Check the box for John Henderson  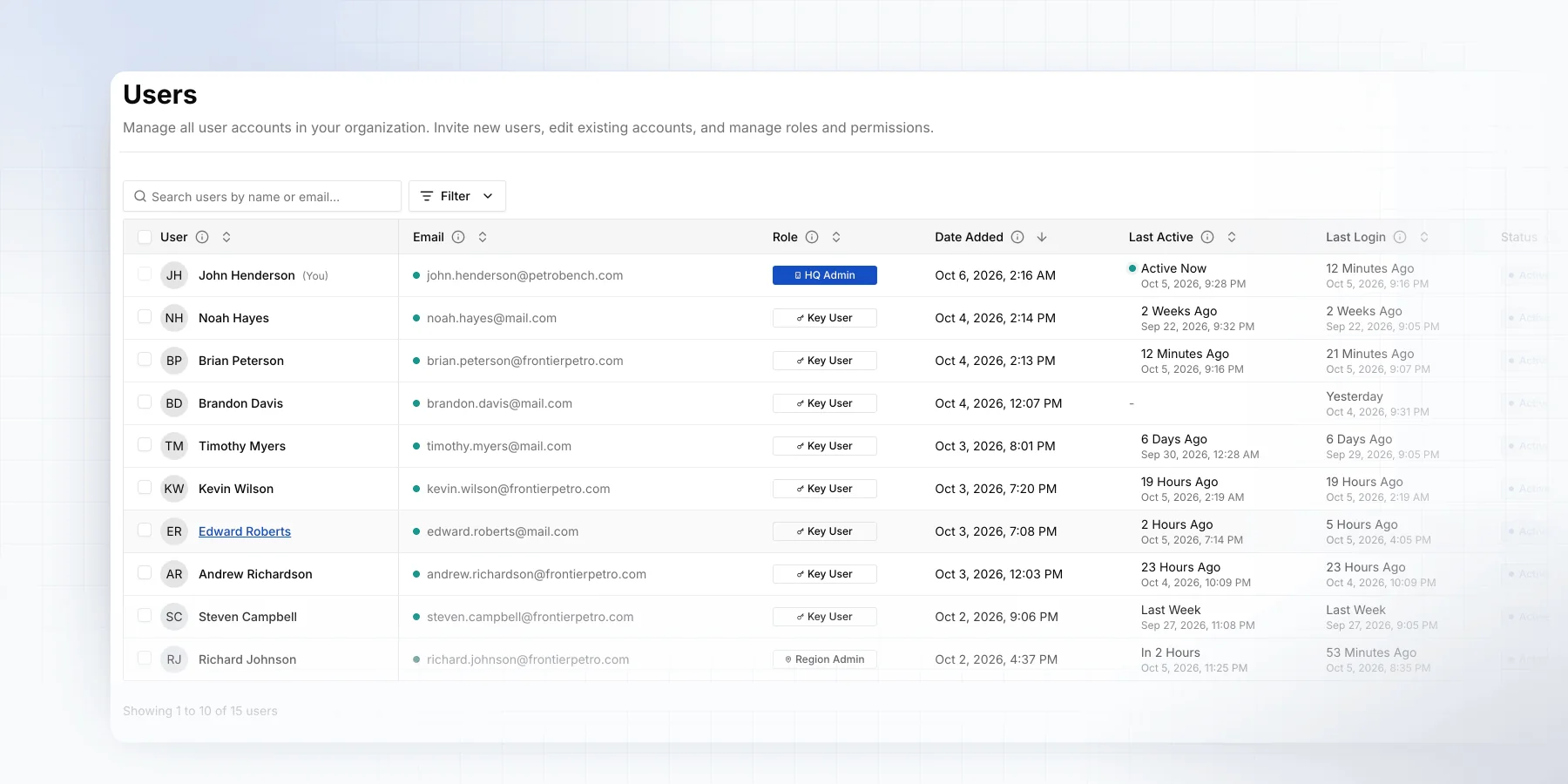point(145,274)
